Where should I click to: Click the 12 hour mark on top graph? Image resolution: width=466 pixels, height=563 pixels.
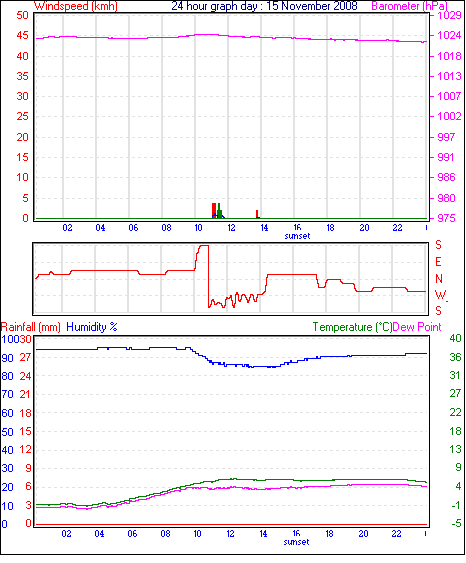click(232, 228)
